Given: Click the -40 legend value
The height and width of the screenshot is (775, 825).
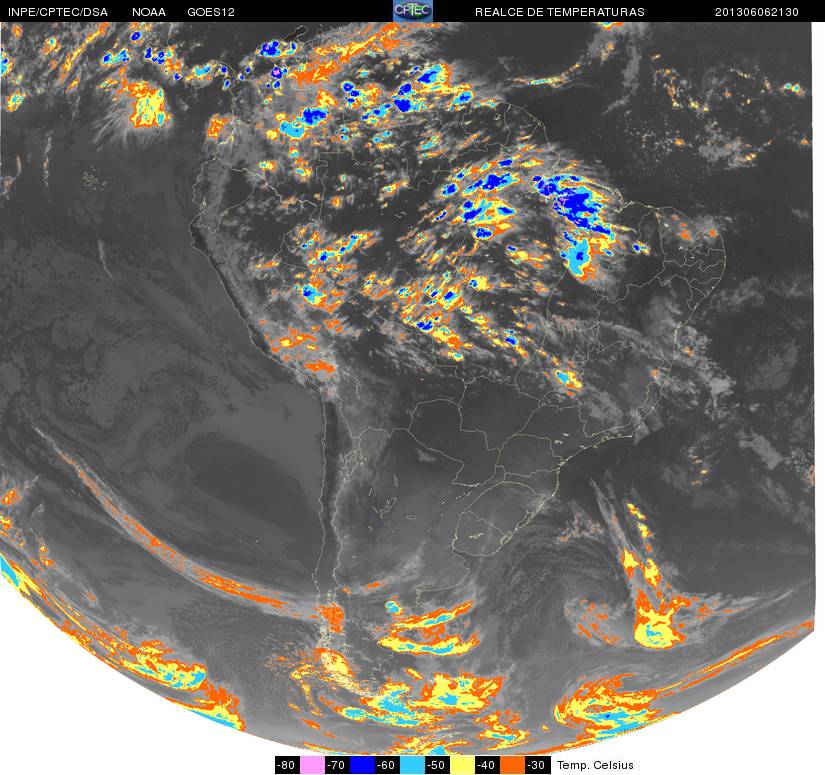Looking at the screenshot, I should (487, 765).
